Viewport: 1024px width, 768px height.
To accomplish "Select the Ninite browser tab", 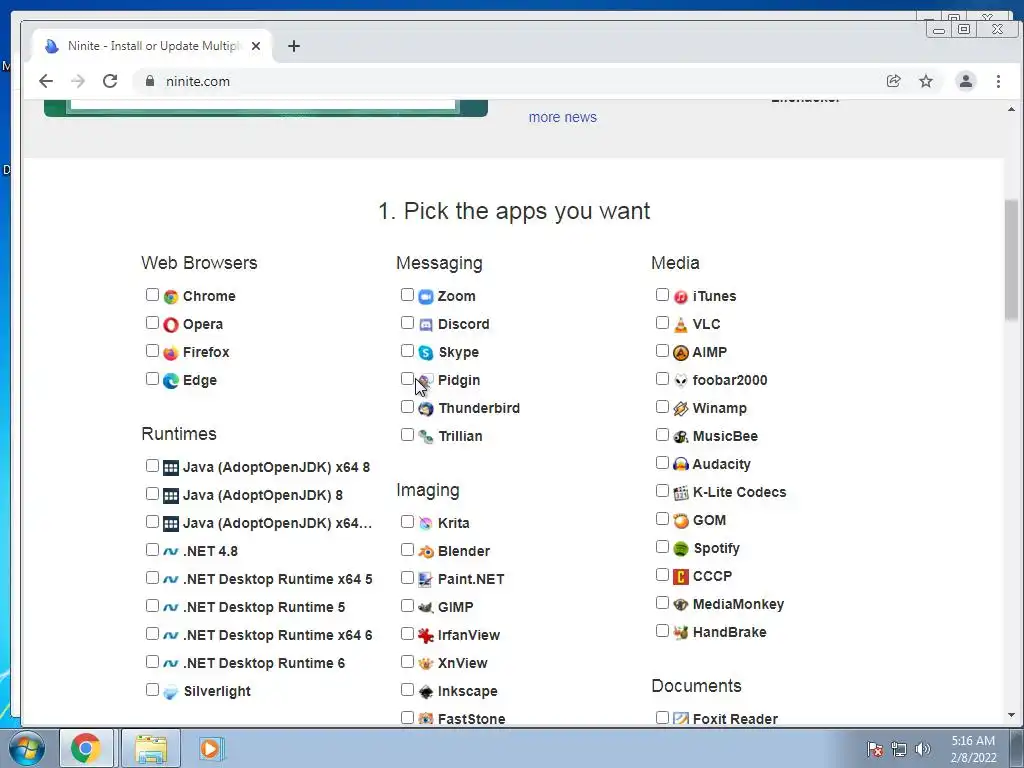I will (x=152, y=46).
